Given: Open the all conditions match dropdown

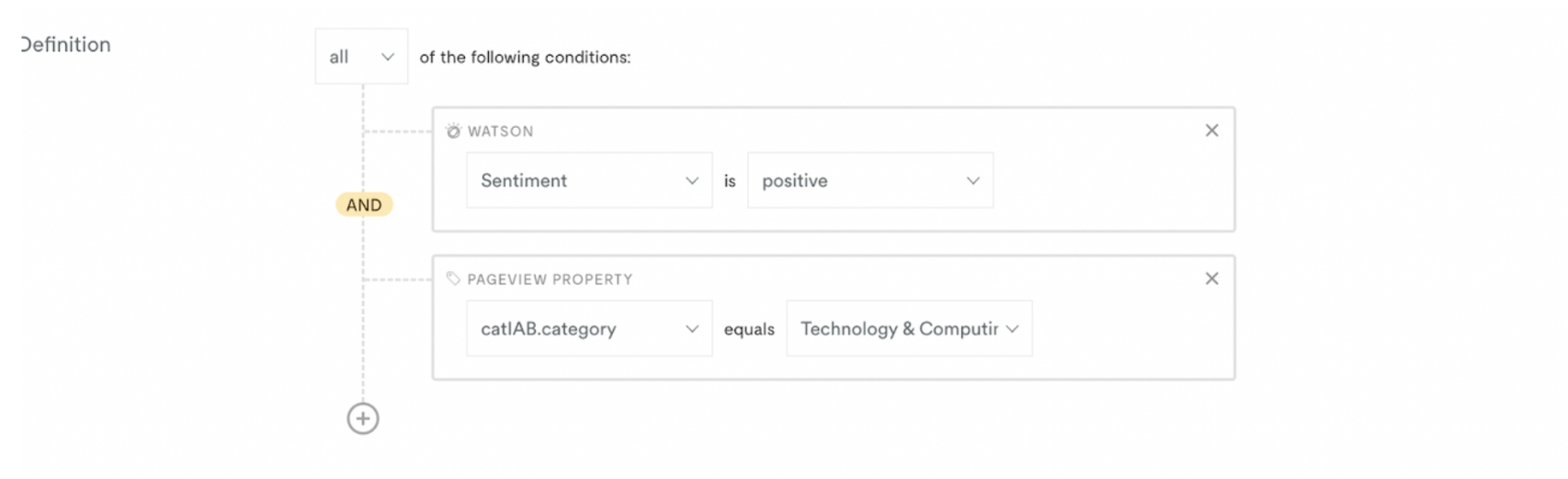Looking at the screenshot, I should tap(361, 56).
